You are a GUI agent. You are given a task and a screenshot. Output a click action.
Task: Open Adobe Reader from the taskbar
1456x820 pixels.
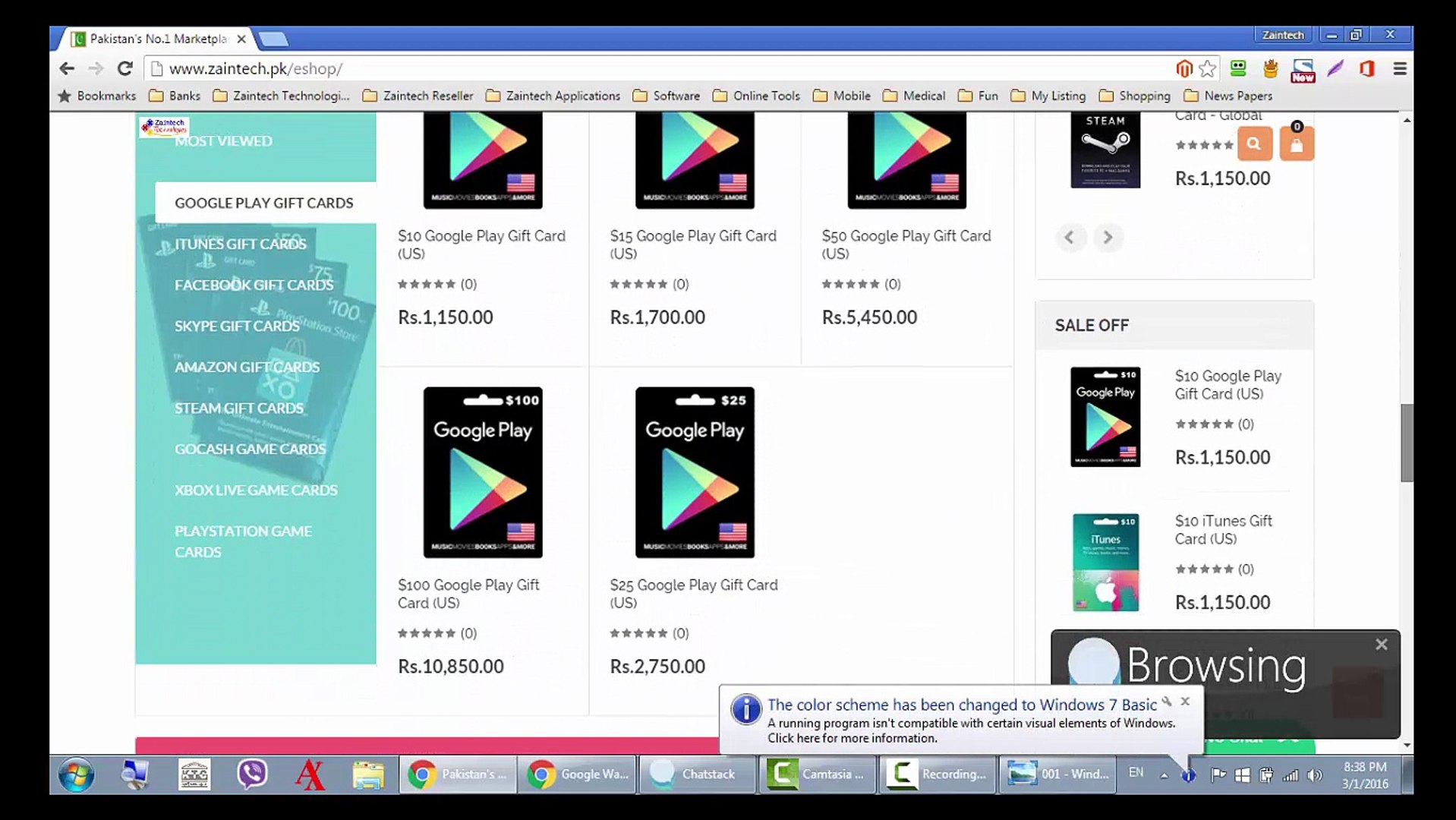310,774
